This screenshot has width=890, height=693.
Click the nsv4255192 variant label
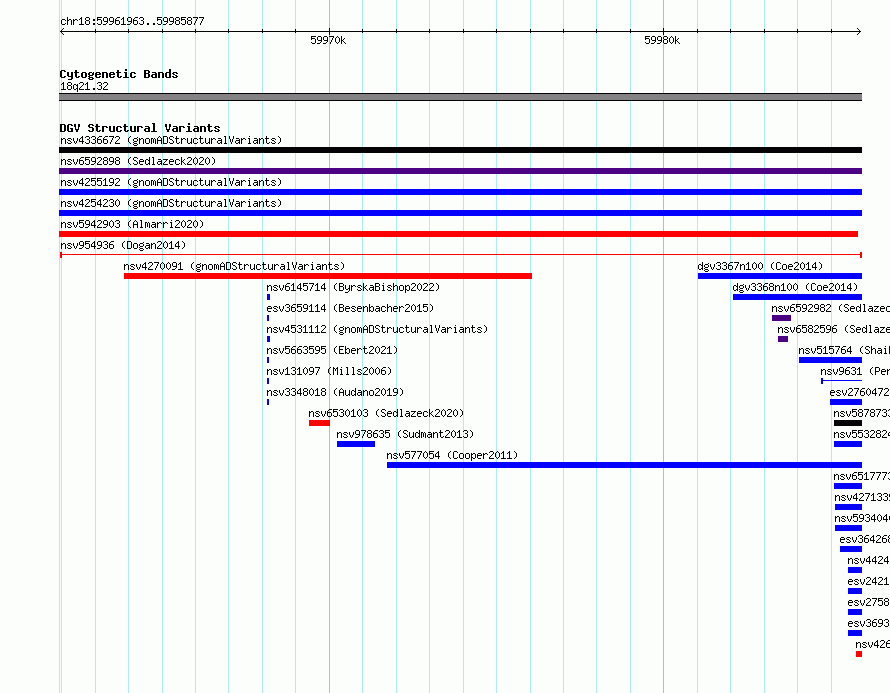click(171, 182)
